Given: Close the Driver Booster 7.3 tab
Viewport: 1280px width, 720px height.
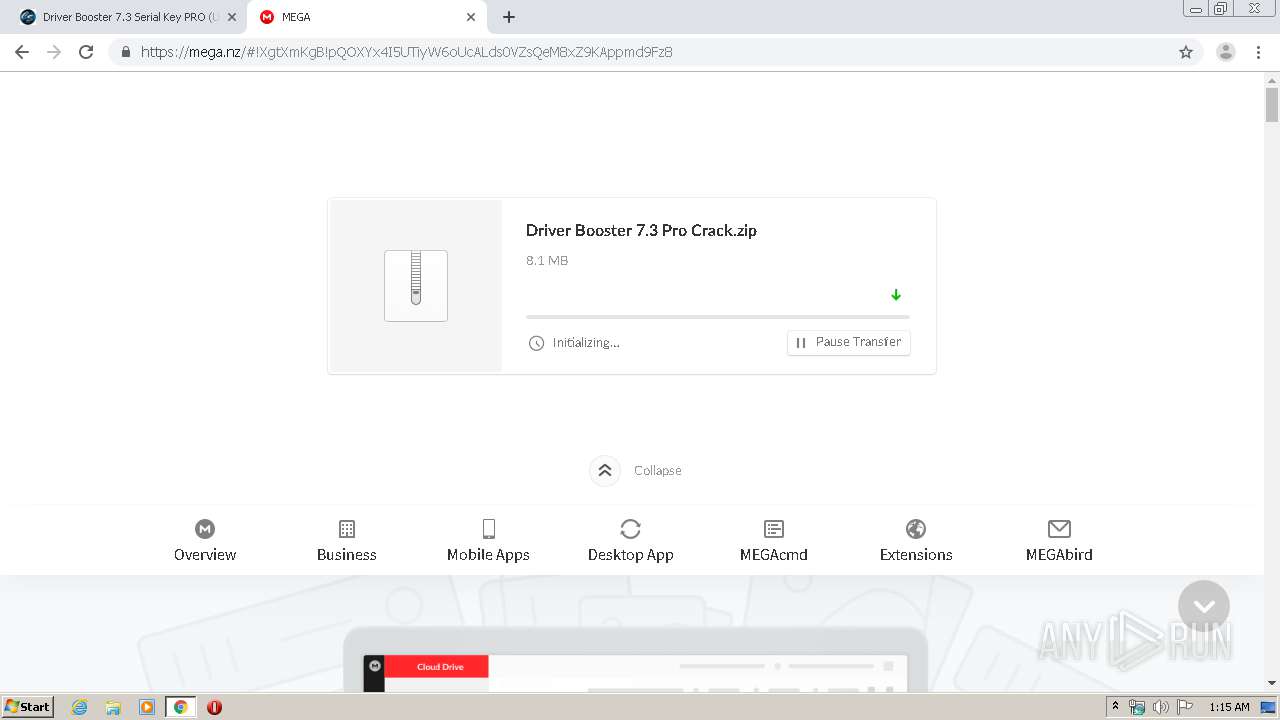Looking at the screenshot, I should click(232, 17).
